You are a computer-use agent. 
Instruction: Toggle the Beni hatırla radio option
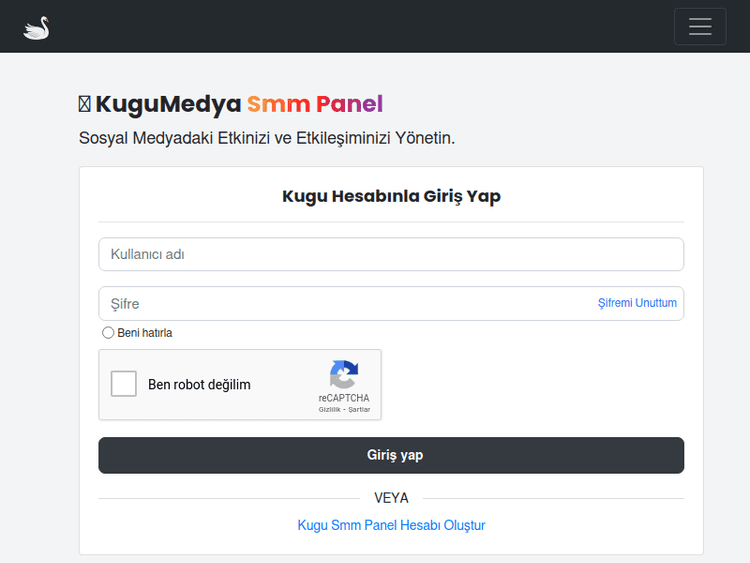108,332
